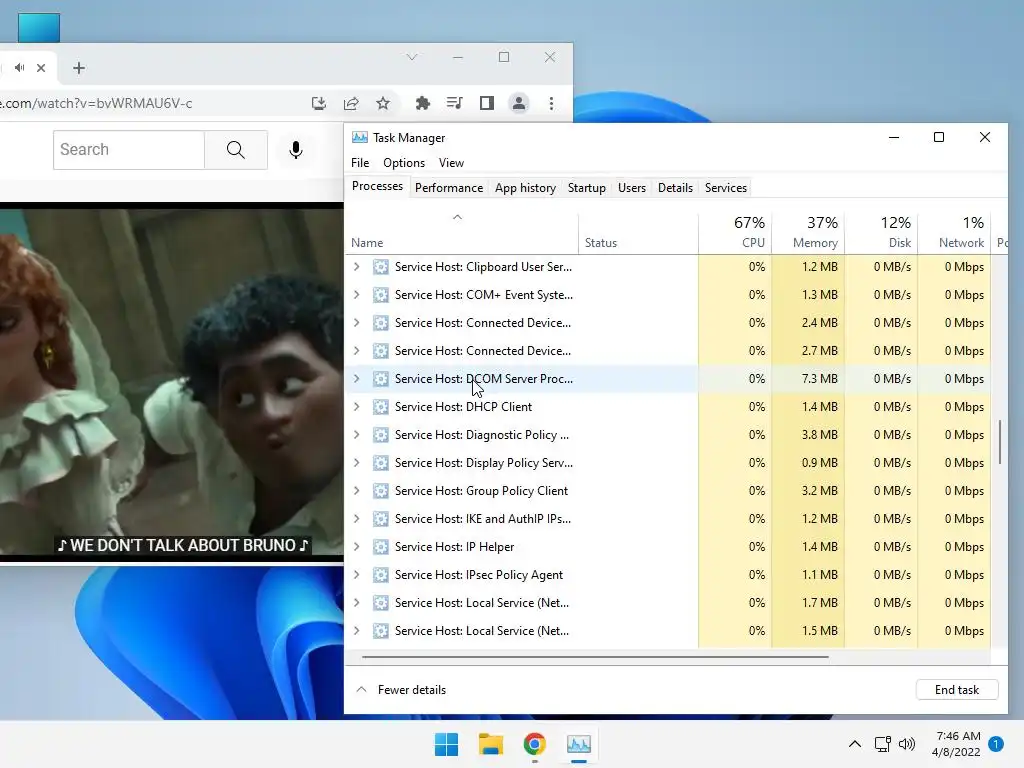Expand Service Host: COM+ Event System row
Screen dimensions: 1024x768
point(357,295)
